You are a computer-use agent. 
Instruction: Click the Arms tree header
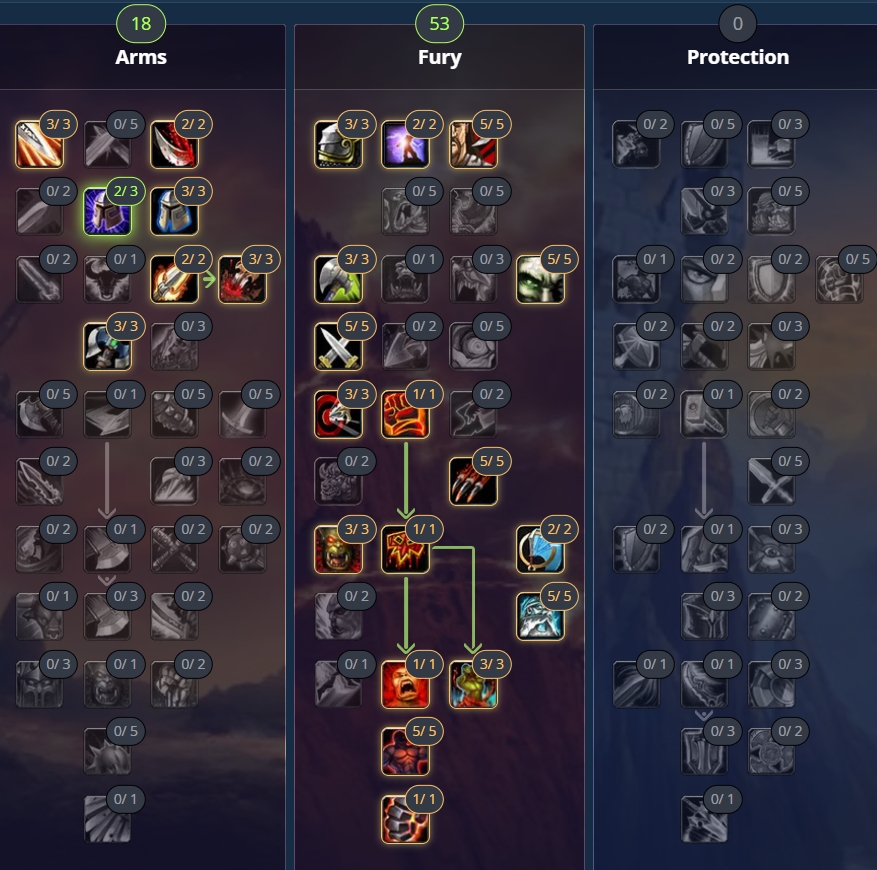pyautogui.click(x=141, y=57)
